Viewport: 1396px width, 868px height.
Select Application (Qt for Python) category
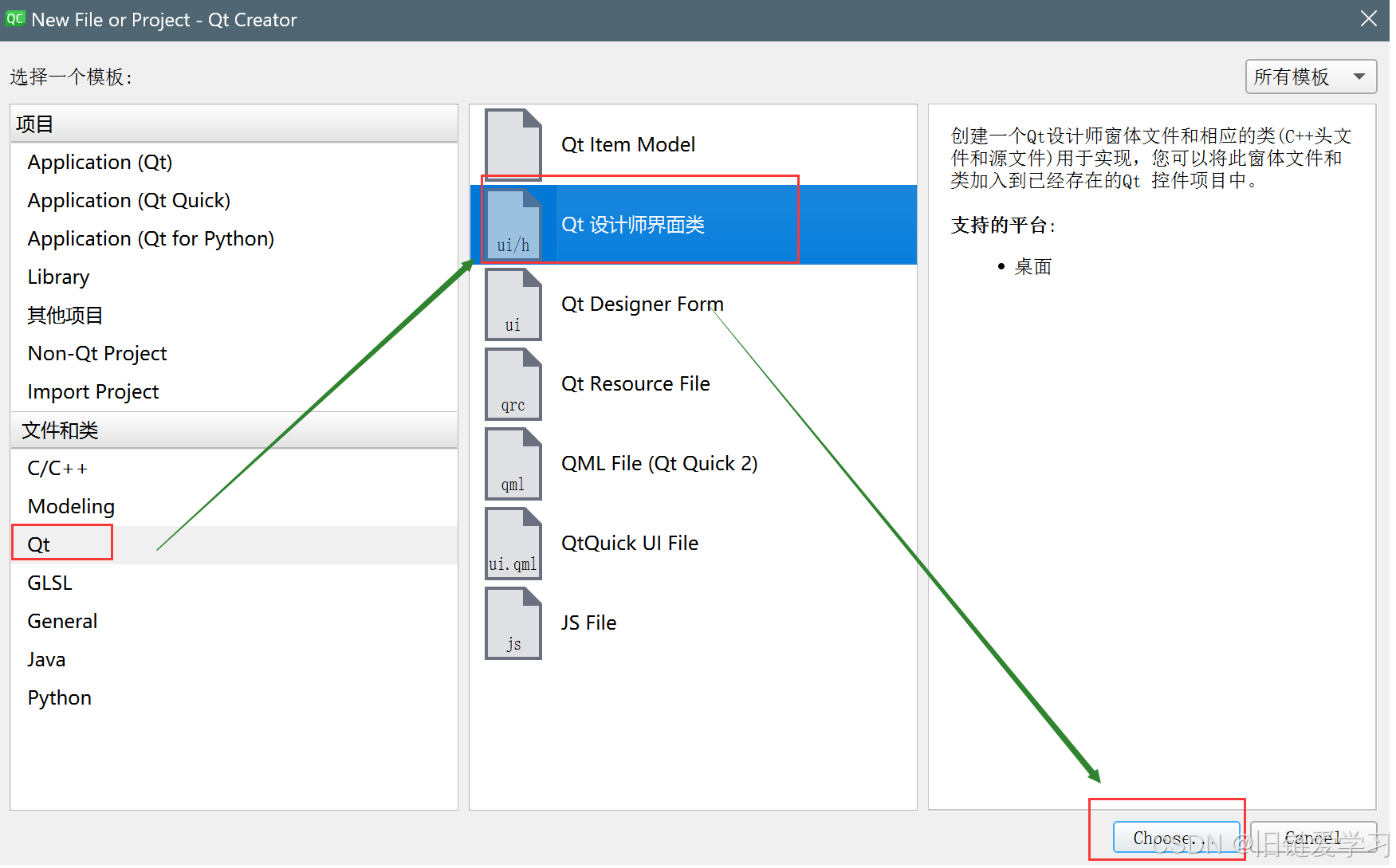tap(234, 238)
